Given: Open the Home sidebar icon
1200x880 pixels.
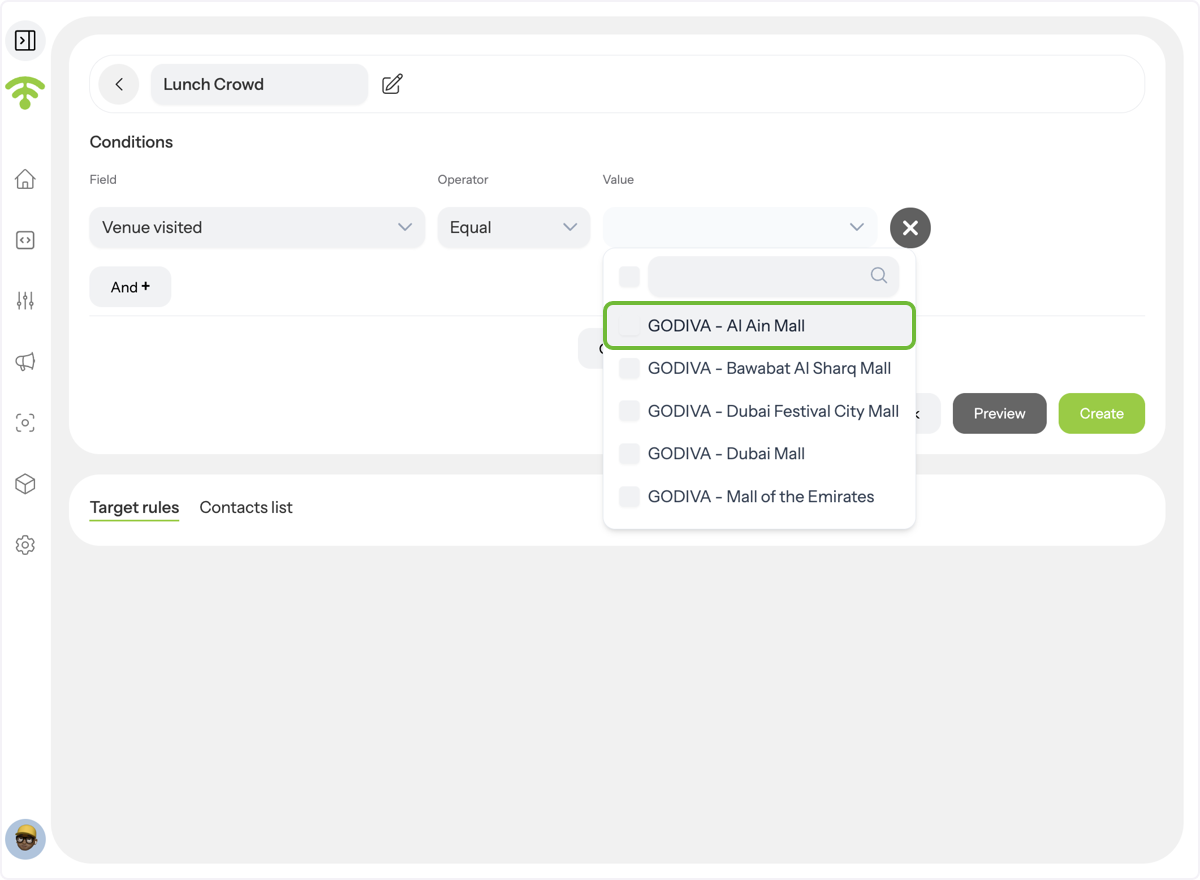Looking at the screenshot, I should point(26,179).
